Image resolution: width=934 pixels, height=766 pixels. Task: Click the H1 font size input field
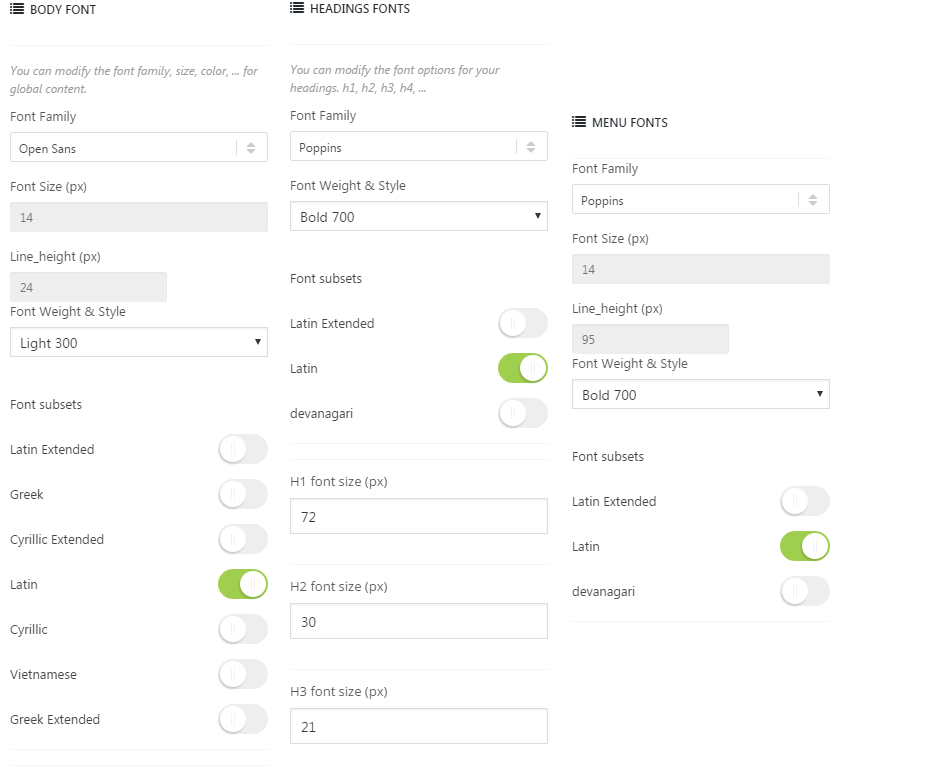pyautogui.click(x=418, y=516)
